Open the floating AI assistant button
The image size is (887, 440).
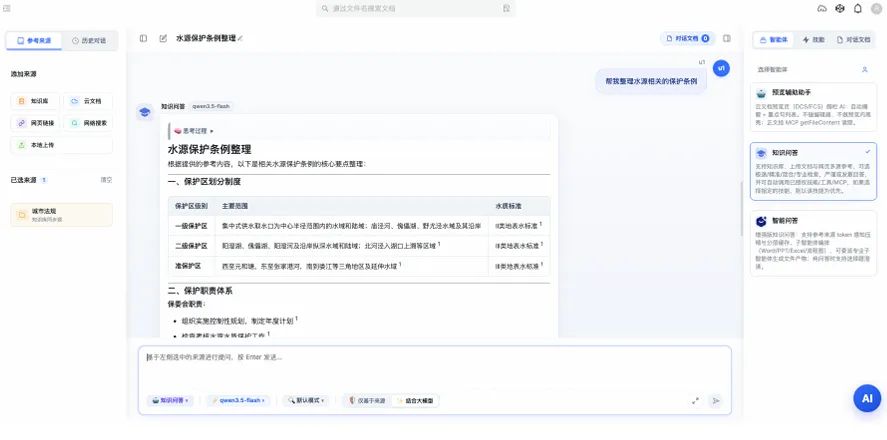pos(867,398)
